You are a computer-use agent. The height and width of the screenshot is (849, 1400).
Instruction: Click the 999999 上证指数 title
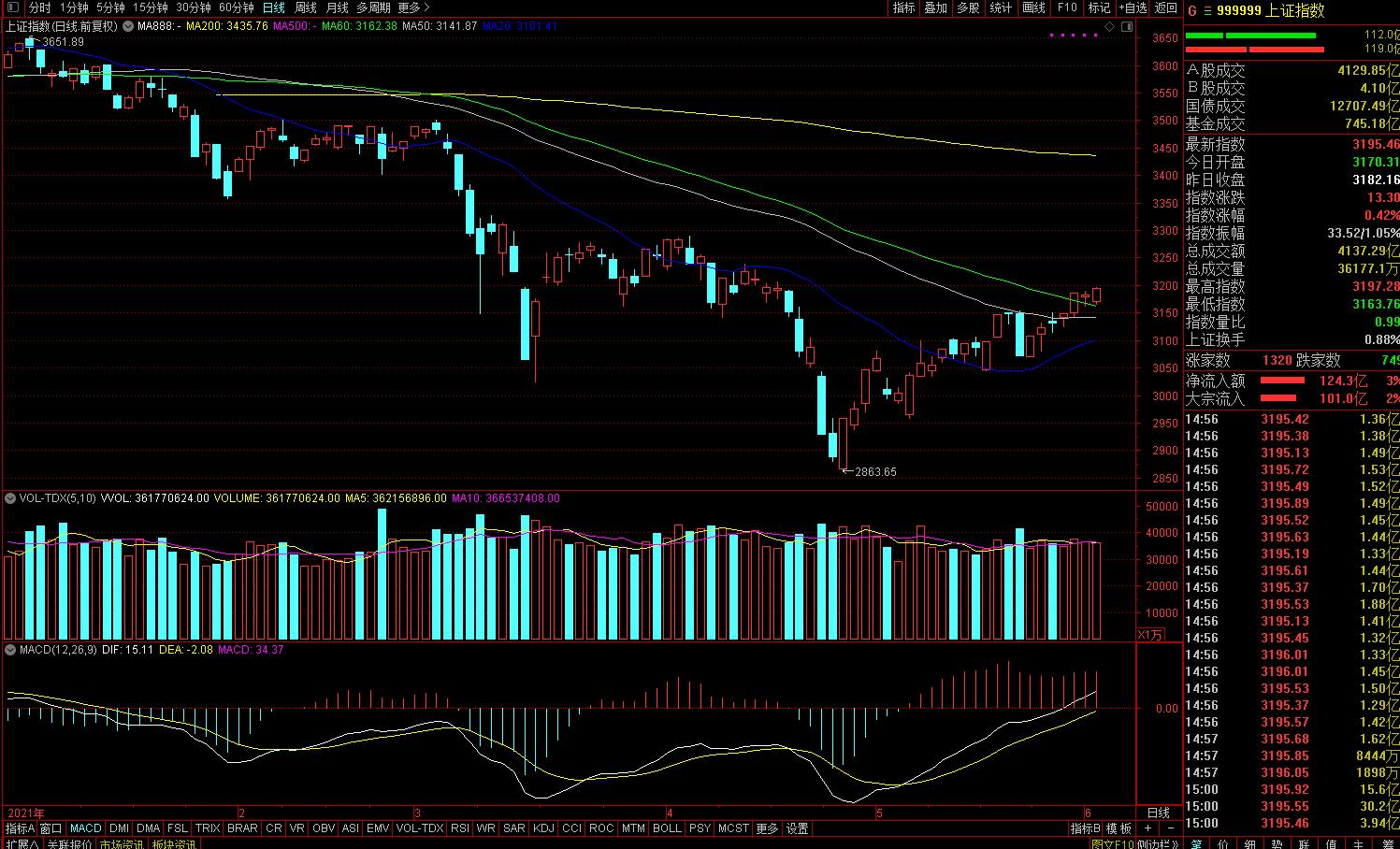pyautogui.click(x=1270, y=10)
